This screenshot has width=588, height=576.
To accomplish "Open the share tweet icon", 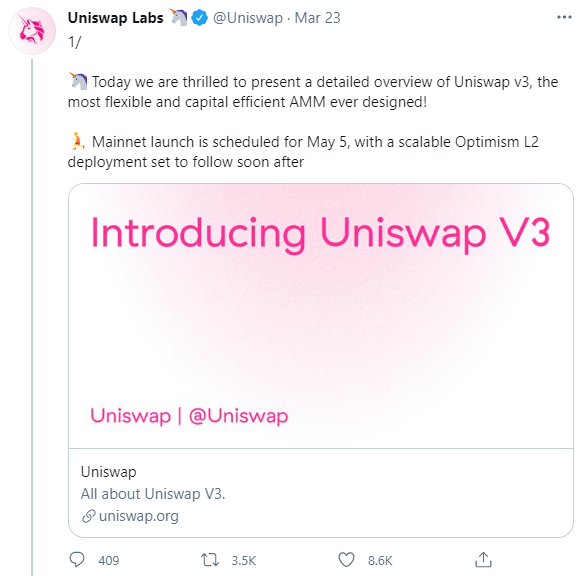I will pos(483,560).
